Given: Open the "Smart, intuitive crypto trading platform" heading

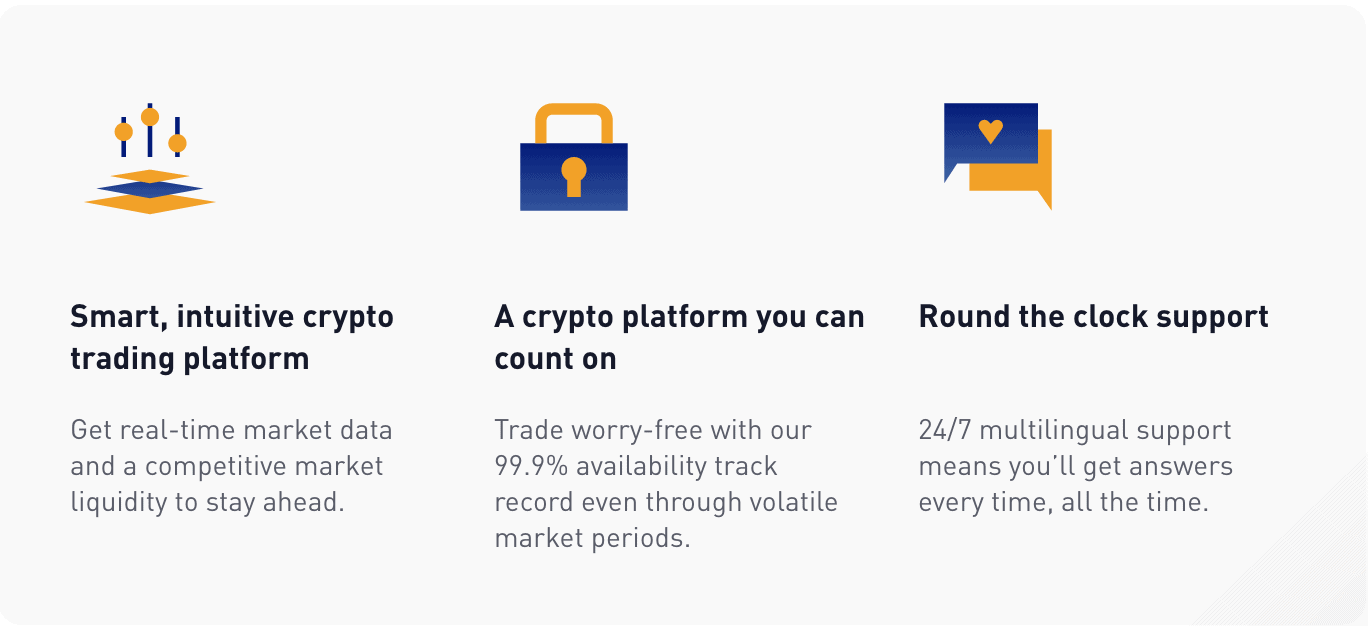Looking at the screenshot, I should pyautogui.click(x=232, y=337).
